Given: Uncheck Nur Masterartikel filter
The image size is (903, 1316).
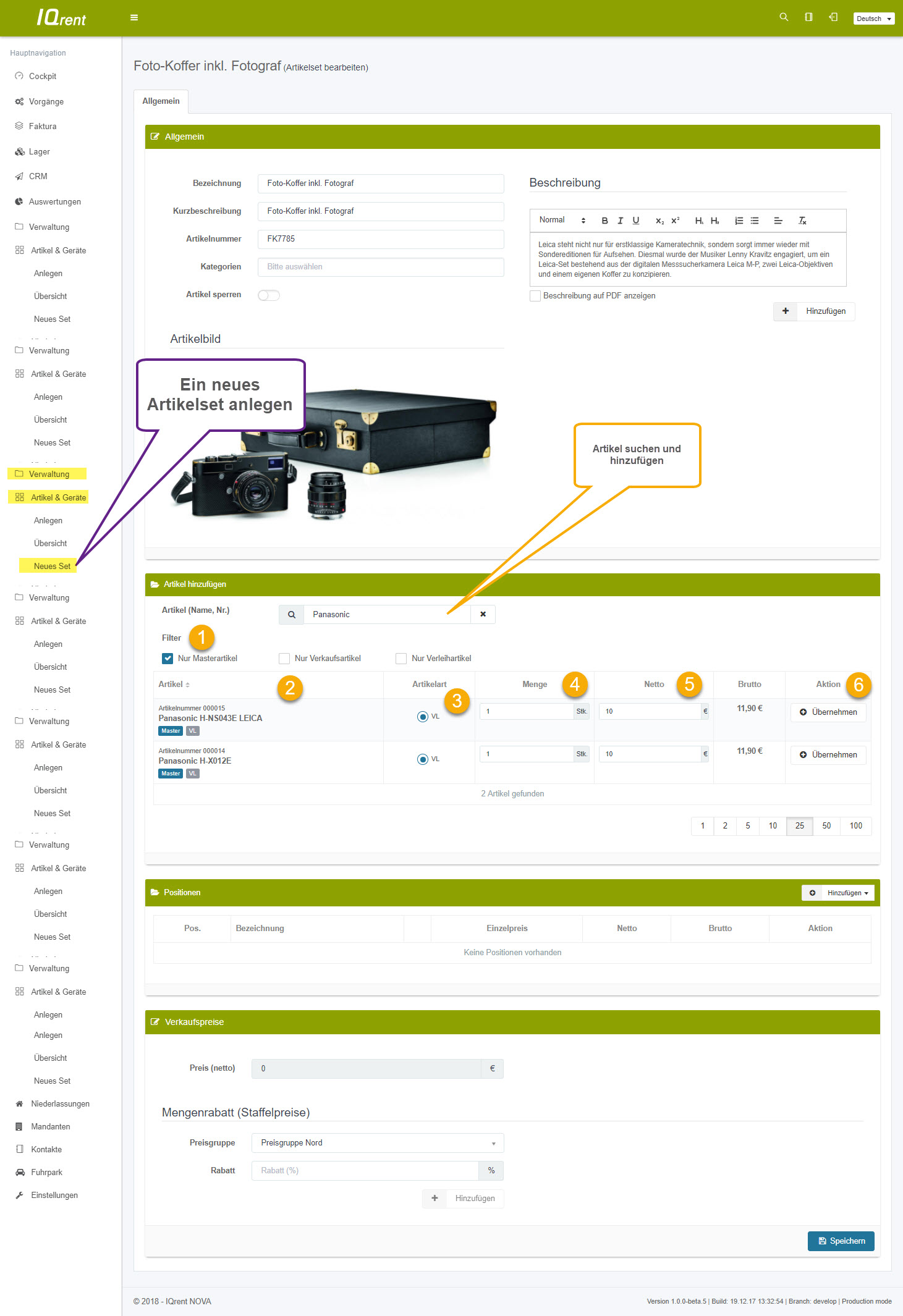Looking at the screenshot, I should coord(167,659).
